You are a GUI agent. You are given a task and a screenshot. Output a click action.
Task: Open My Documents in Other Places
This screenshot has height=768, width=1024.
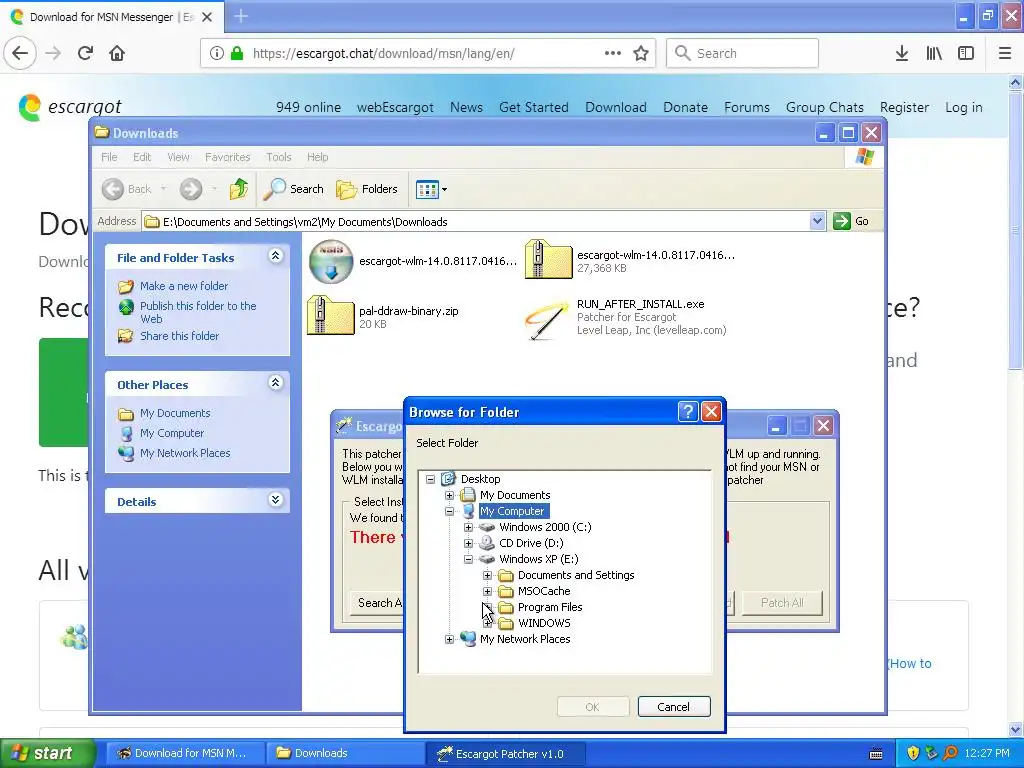click(x=175, y=413)
